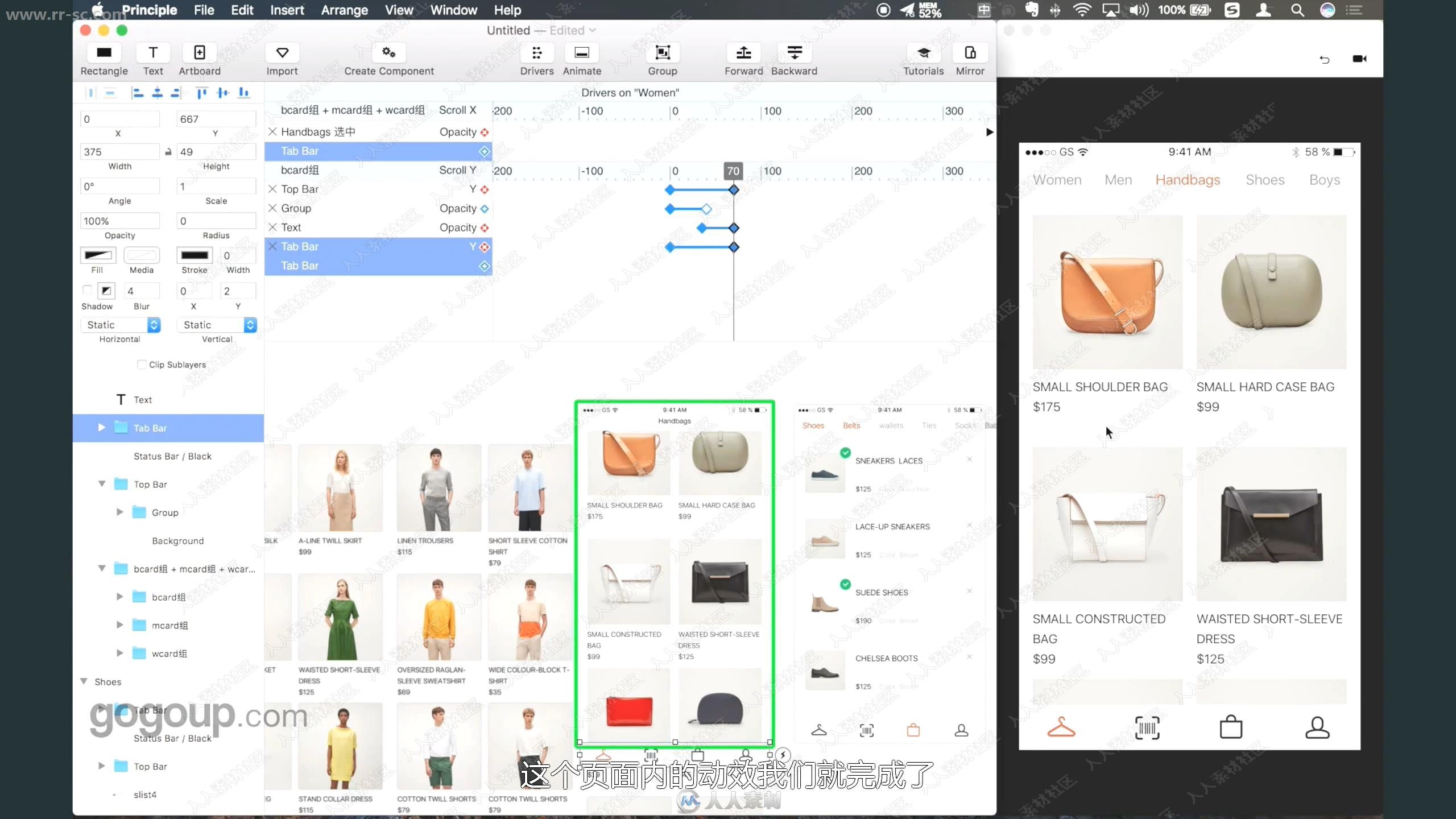The width and height of the screenshot is (1456, 819).
Task: Open the Arrange menu
Action: click(344, 10)
